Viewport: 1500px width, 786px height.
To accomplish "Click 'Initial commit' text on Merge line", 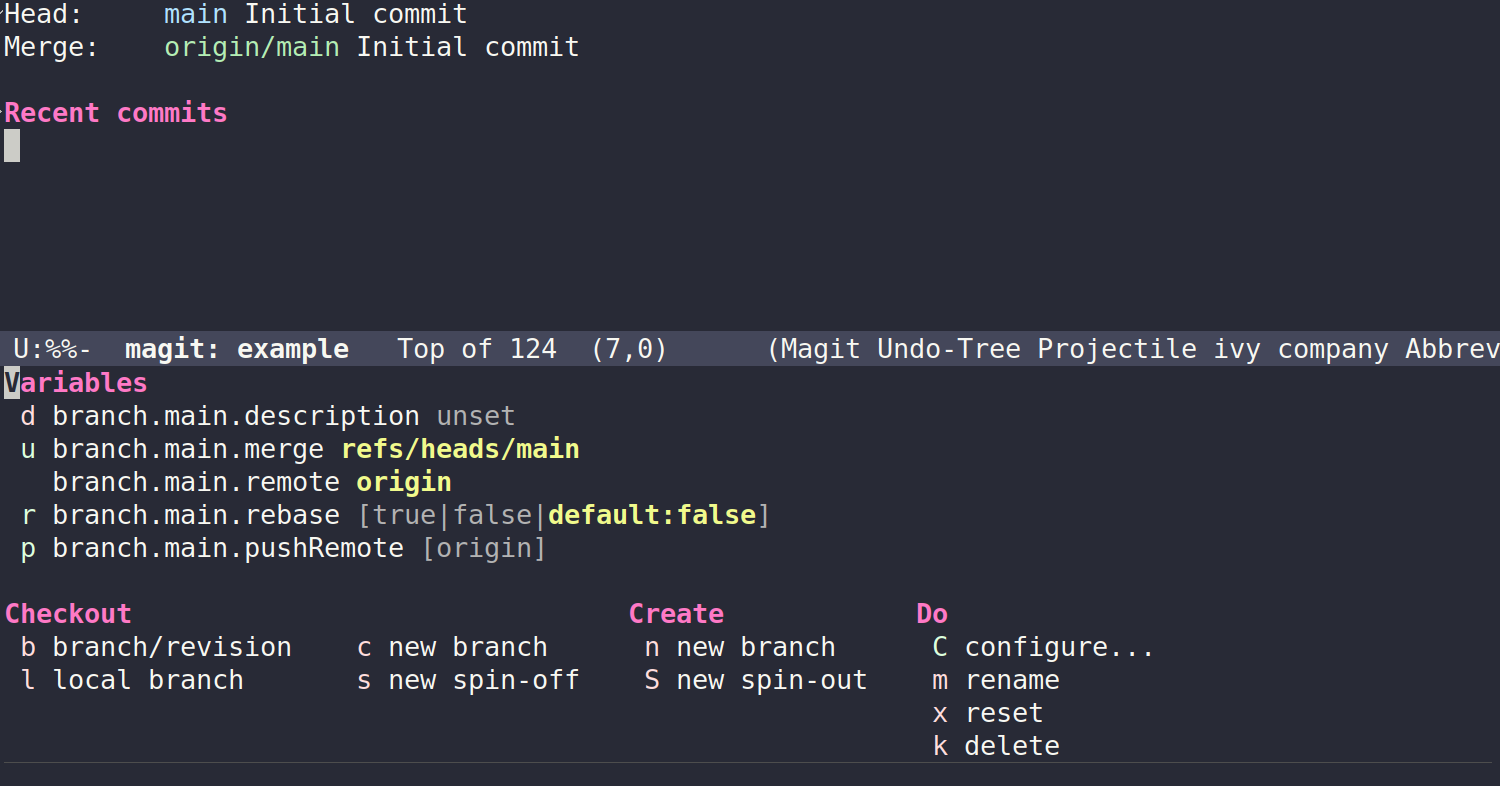I will pyautogui.click(x=468, y=47).
